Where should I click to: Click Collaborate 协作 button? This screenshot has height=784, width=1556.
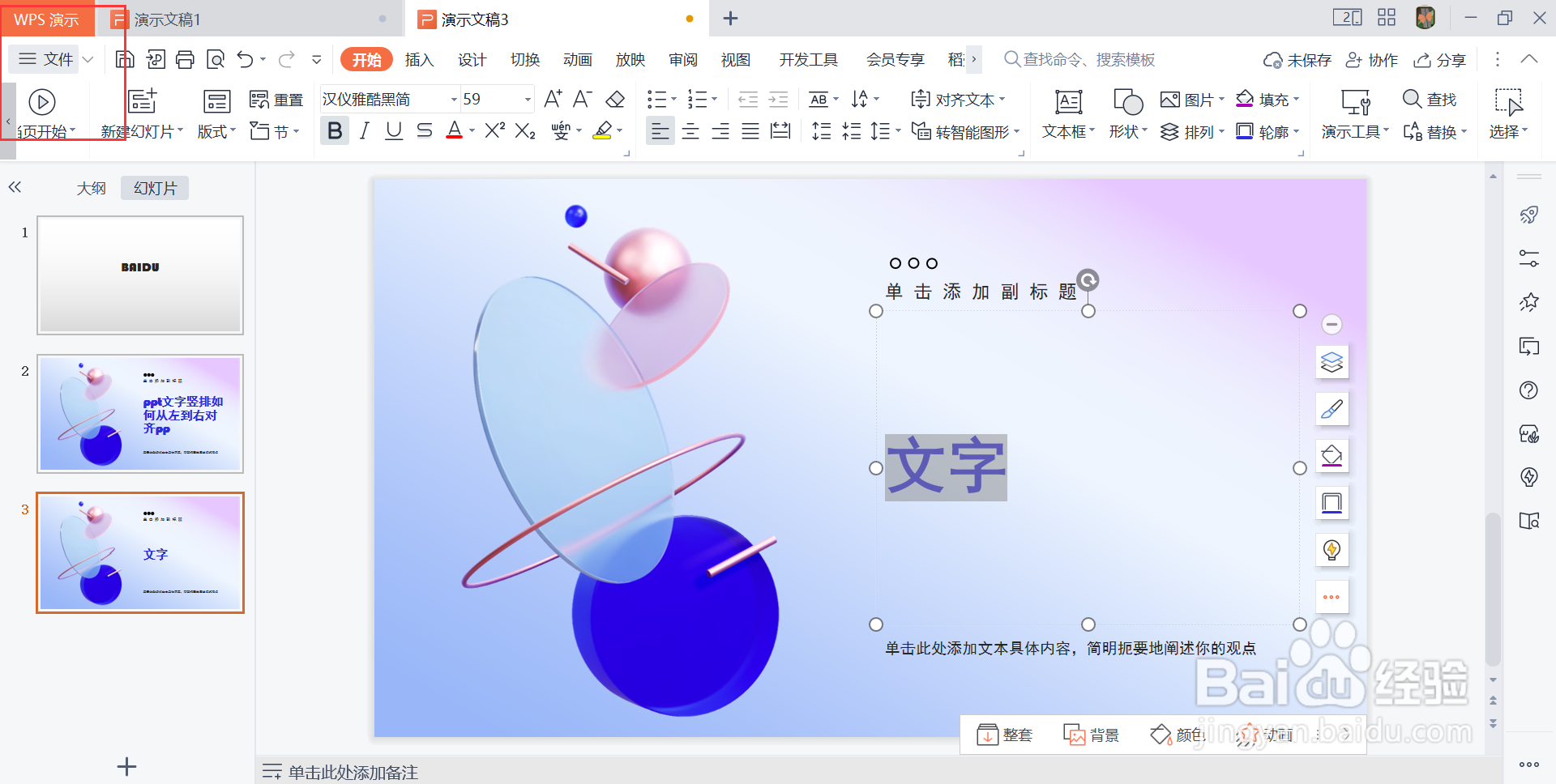[1372, 60]
